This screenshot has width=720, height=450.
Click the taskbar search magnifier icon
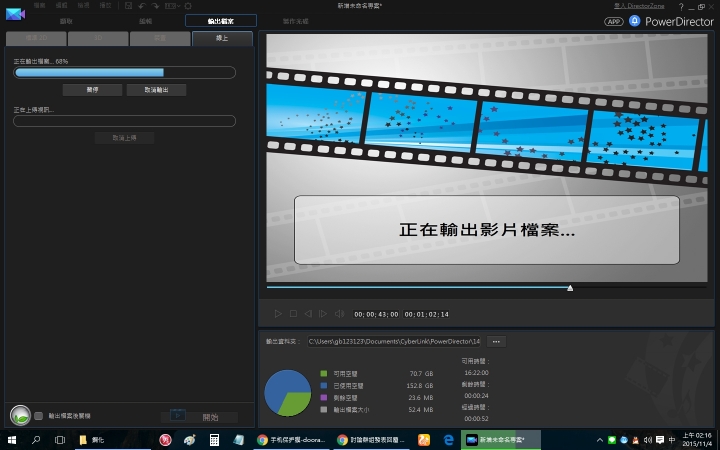[x=36, y=440]
